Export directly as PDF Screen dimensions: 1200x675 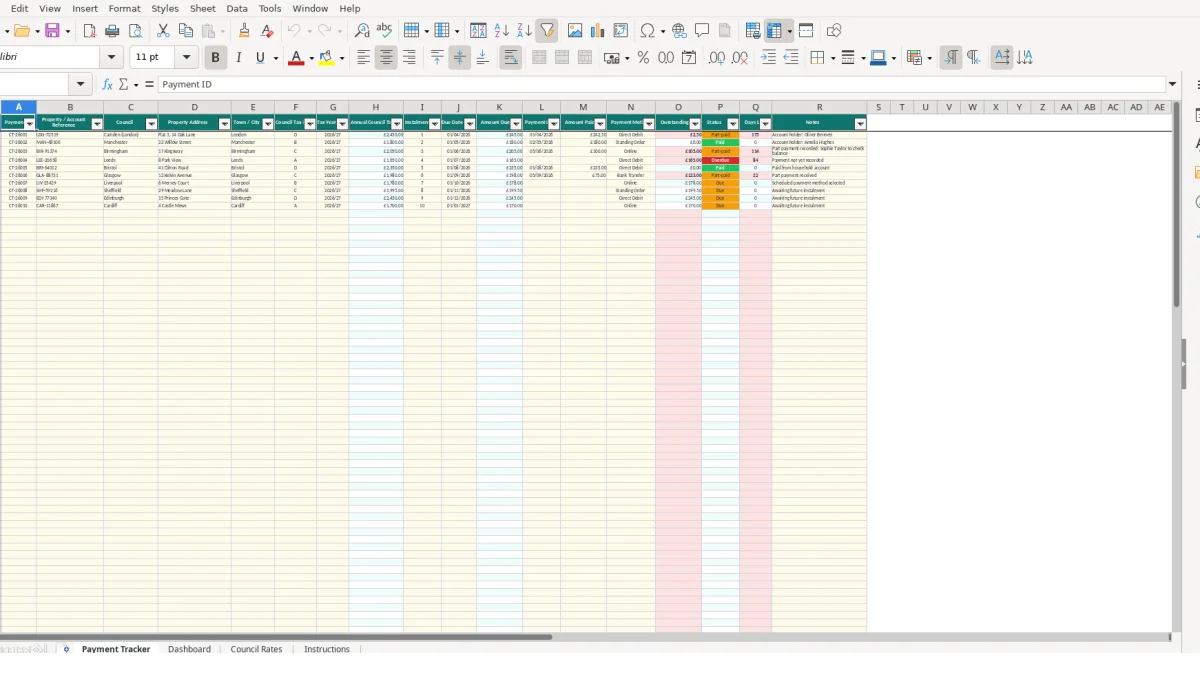pos(90,31)
